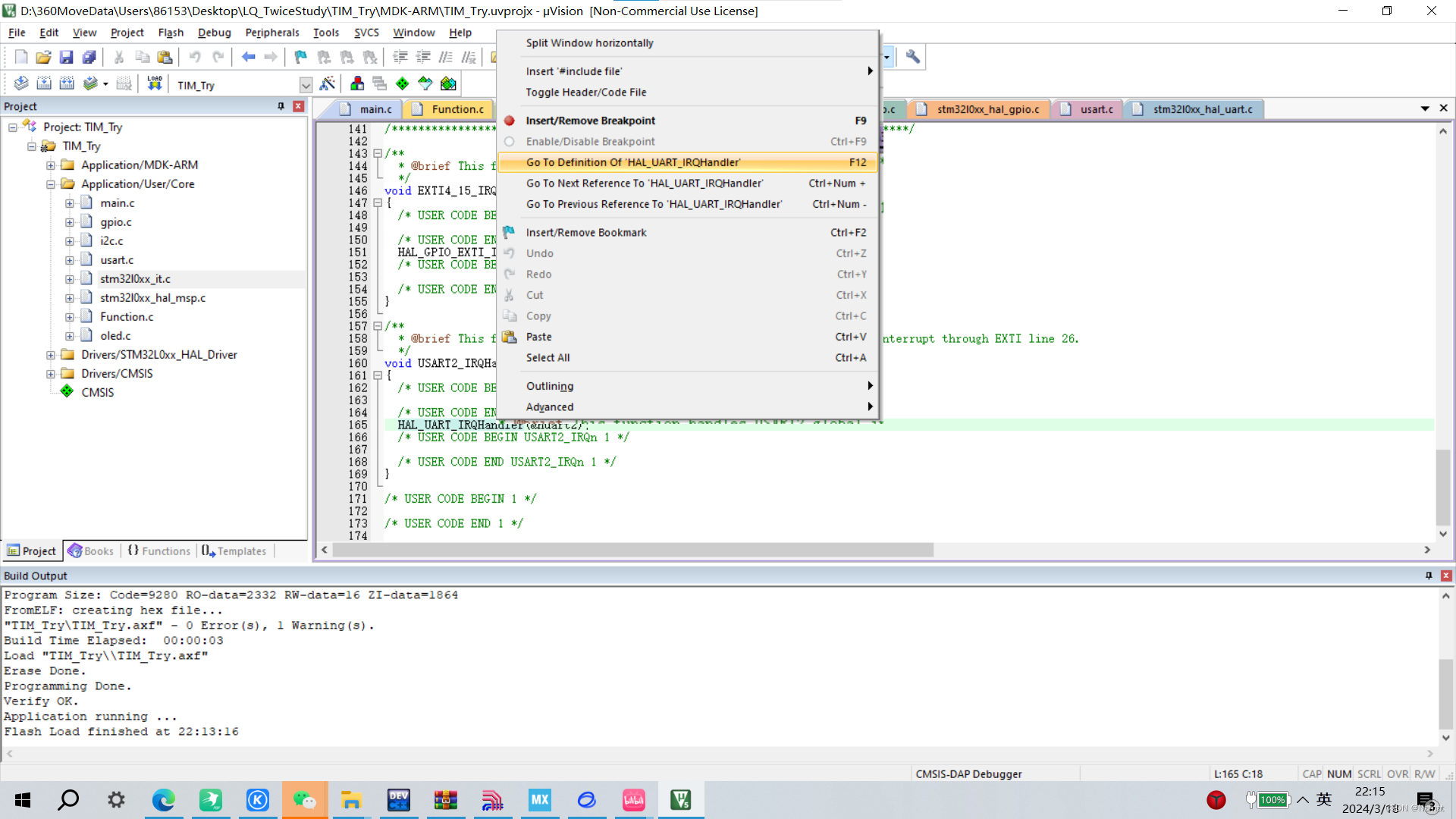This screenshot has height=819, width=1456.
Task: Switch to the Functions panel tab
Action: pos(159,551)
